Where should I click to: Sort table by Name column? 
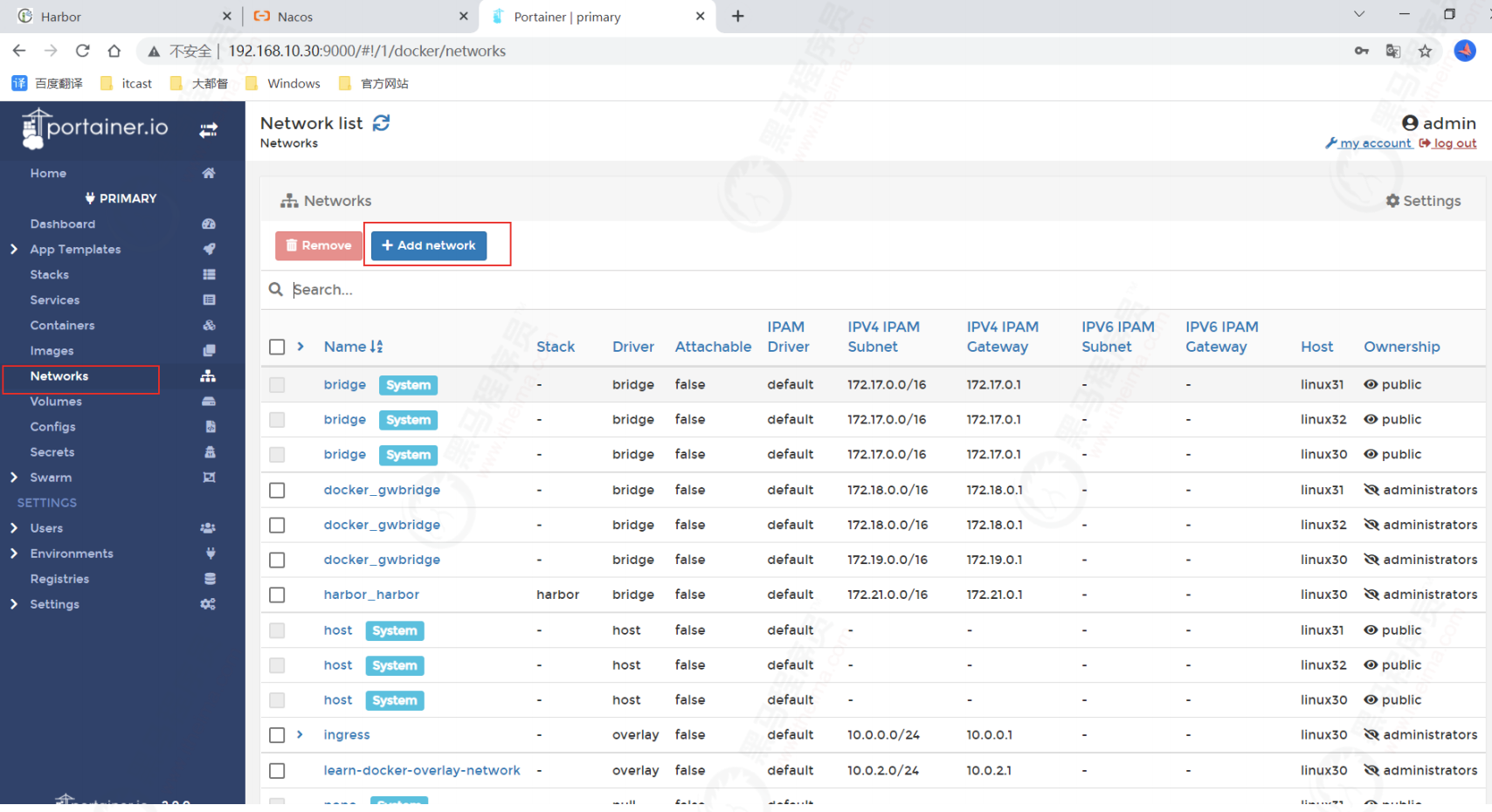click(x=353, y=347)
